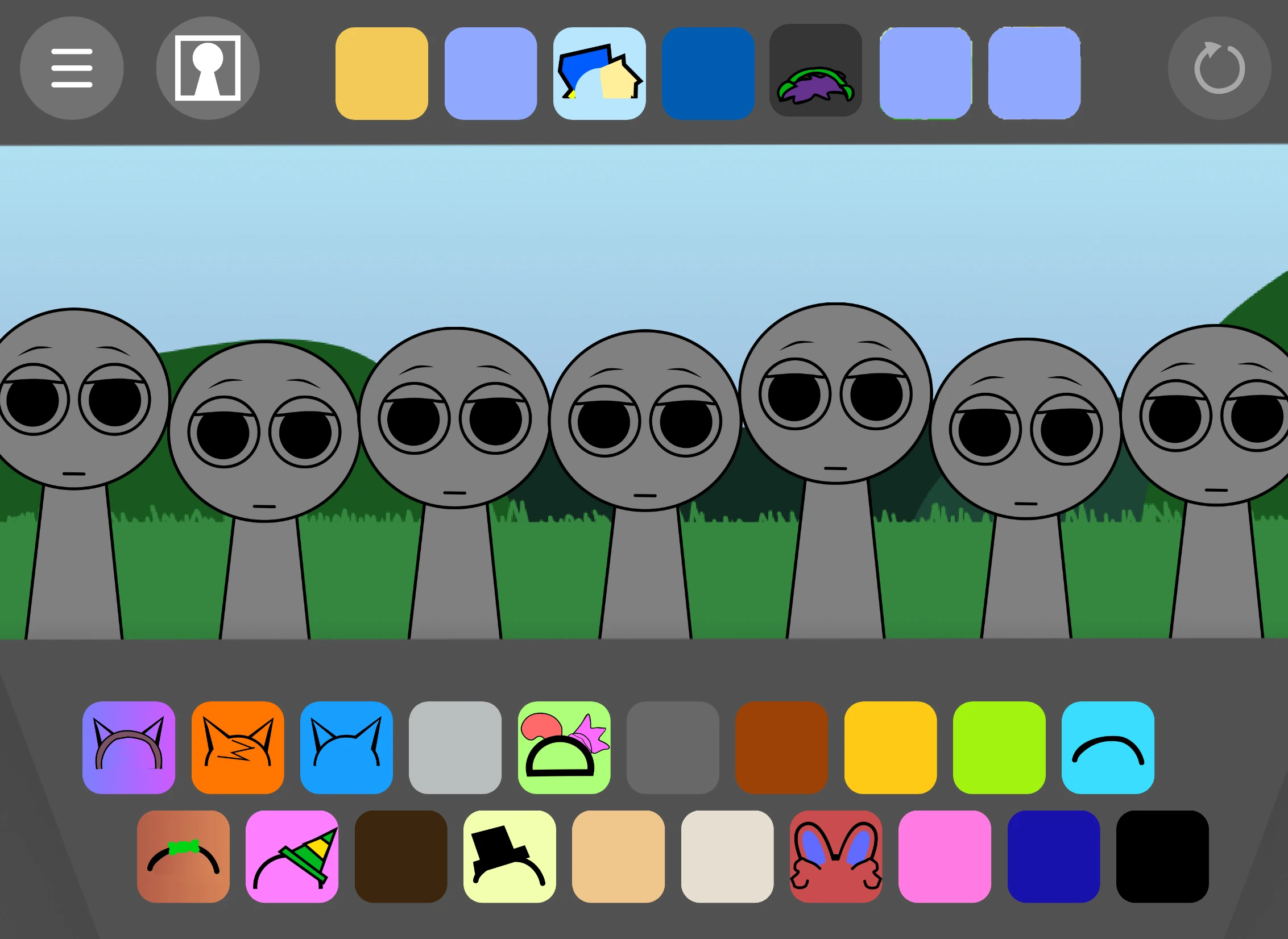Select the green dome with bow icon
The image size is (1288, 939).
(x=564, y=747)
